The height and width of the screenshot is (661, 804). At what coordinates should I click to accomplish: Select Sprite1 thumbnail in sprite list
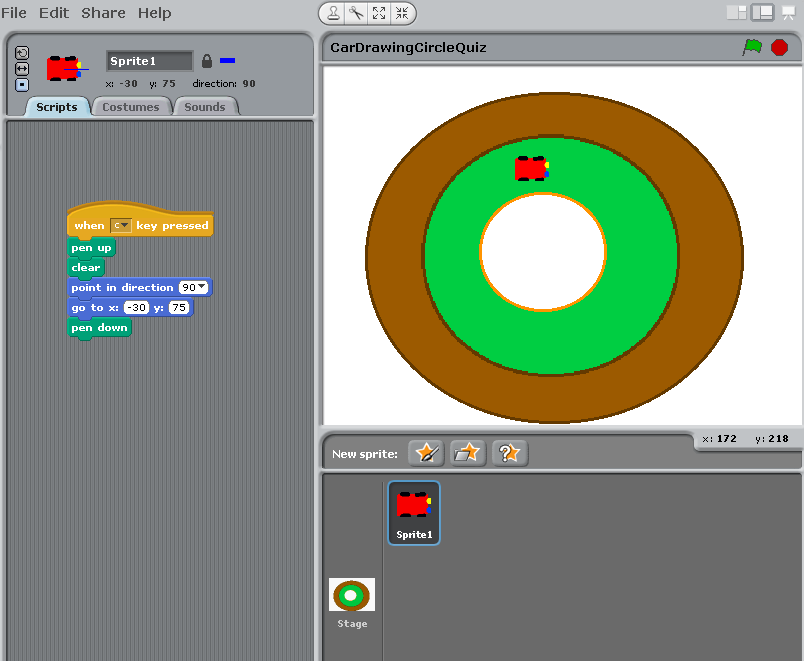(414, 513)
